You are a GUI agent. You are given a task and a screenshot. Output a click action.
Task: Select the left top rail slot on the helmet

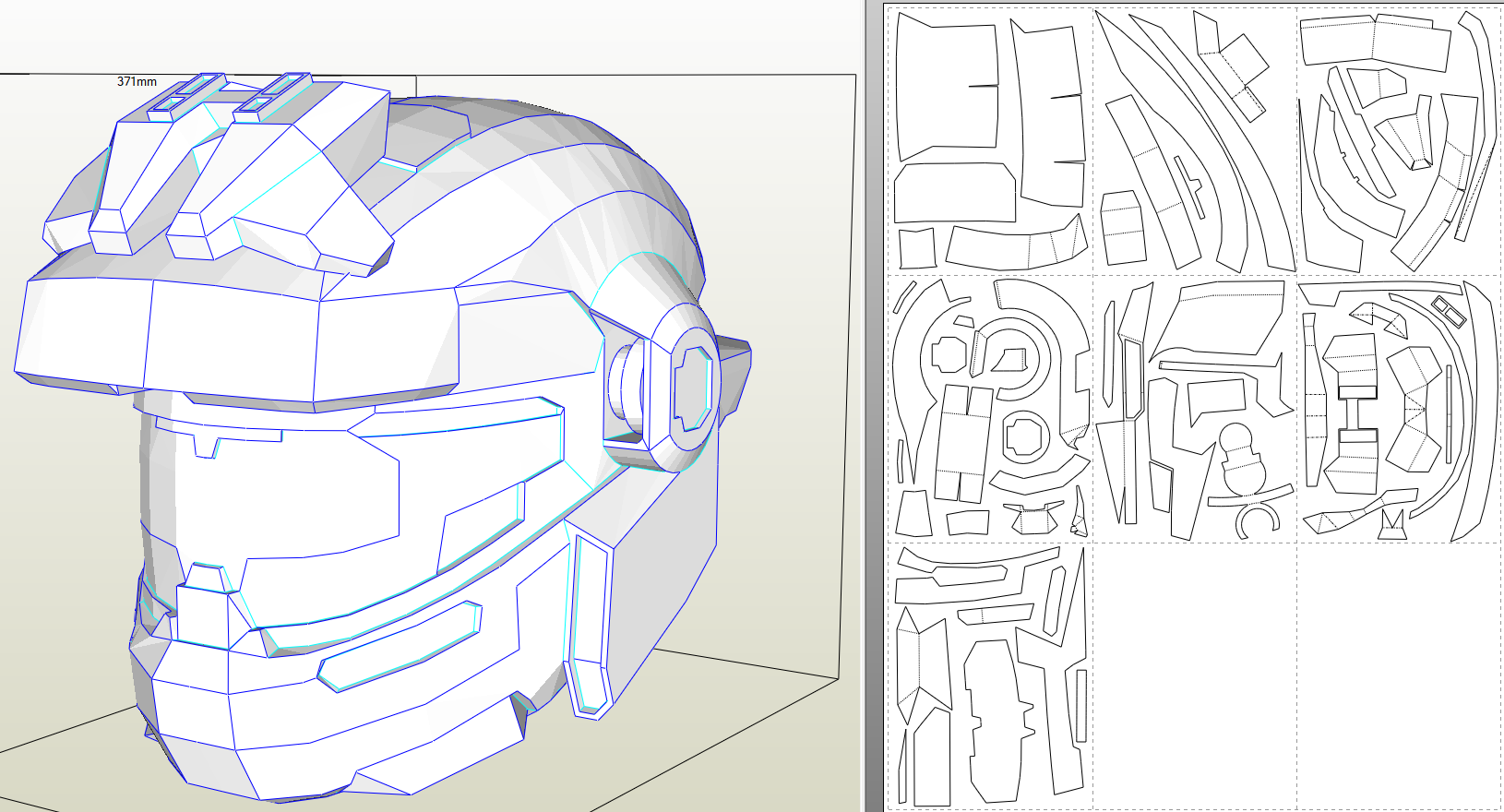tap(188, 96)
